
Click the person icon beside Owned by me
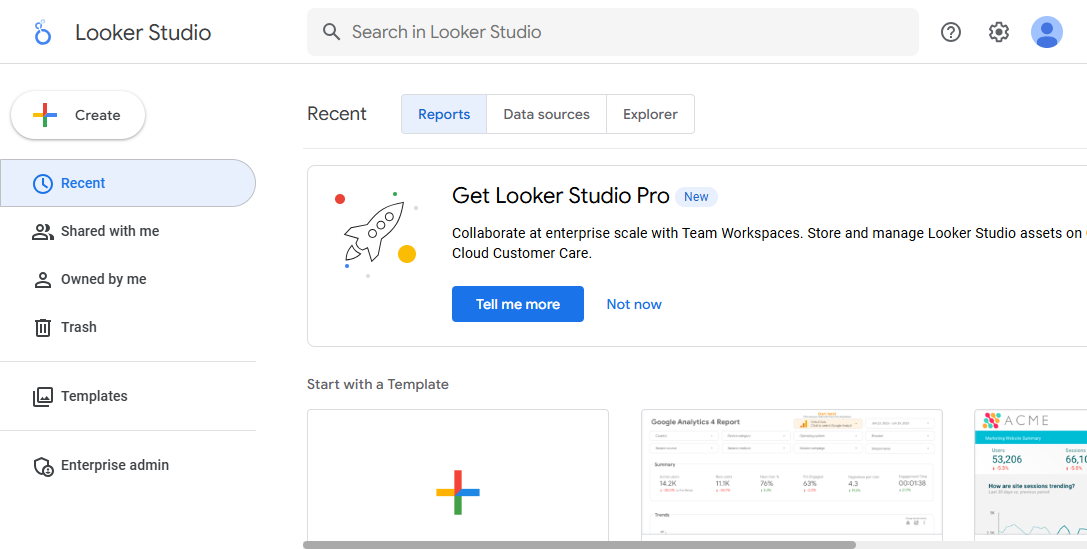pos(43,279)
